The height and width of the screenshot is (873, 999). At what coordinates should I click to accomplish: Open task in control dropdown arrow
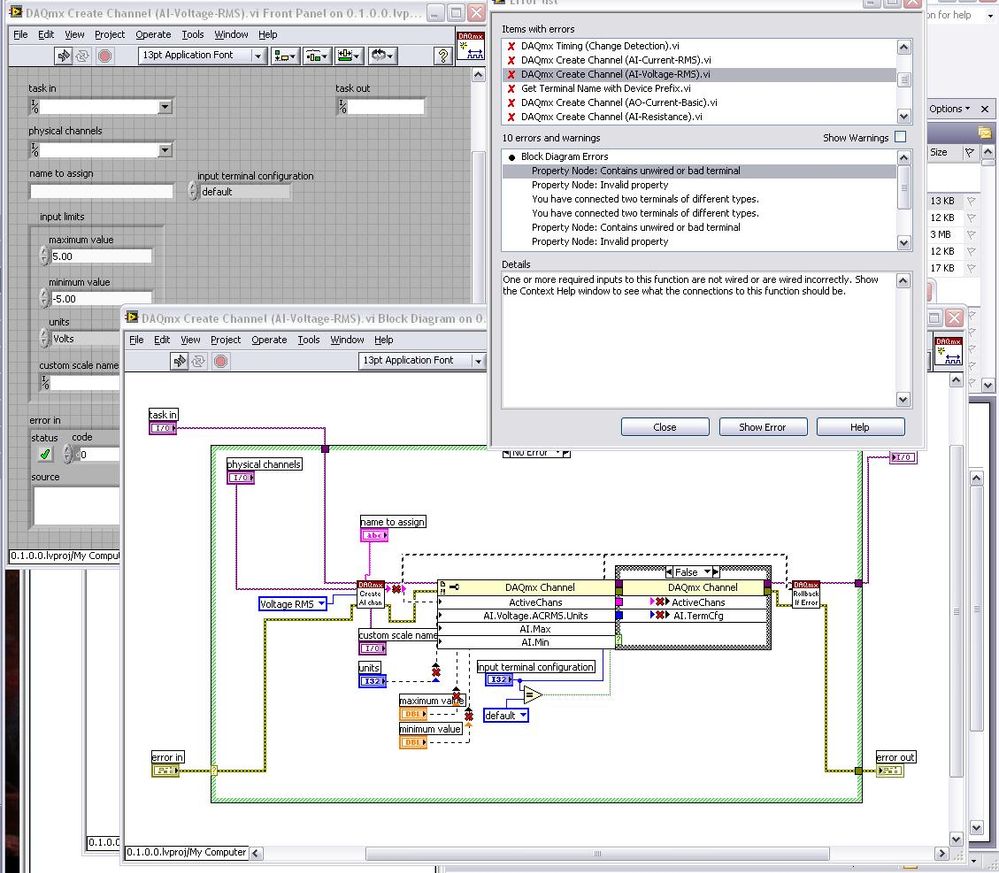point(165,106)
